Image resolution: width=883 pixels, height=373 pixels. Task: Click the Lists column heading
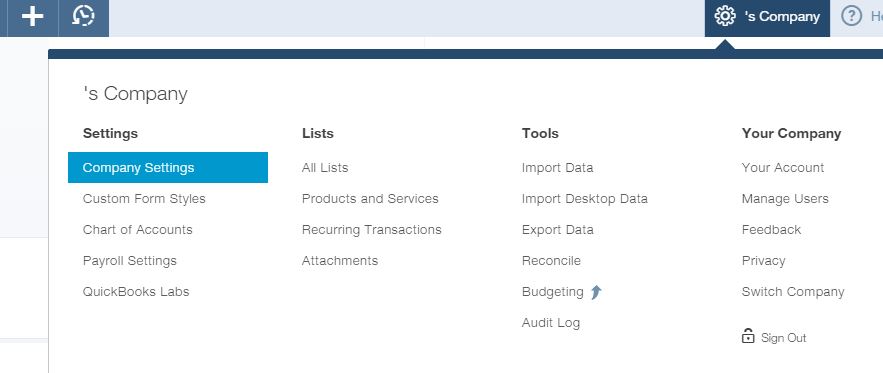pos(318,134)
